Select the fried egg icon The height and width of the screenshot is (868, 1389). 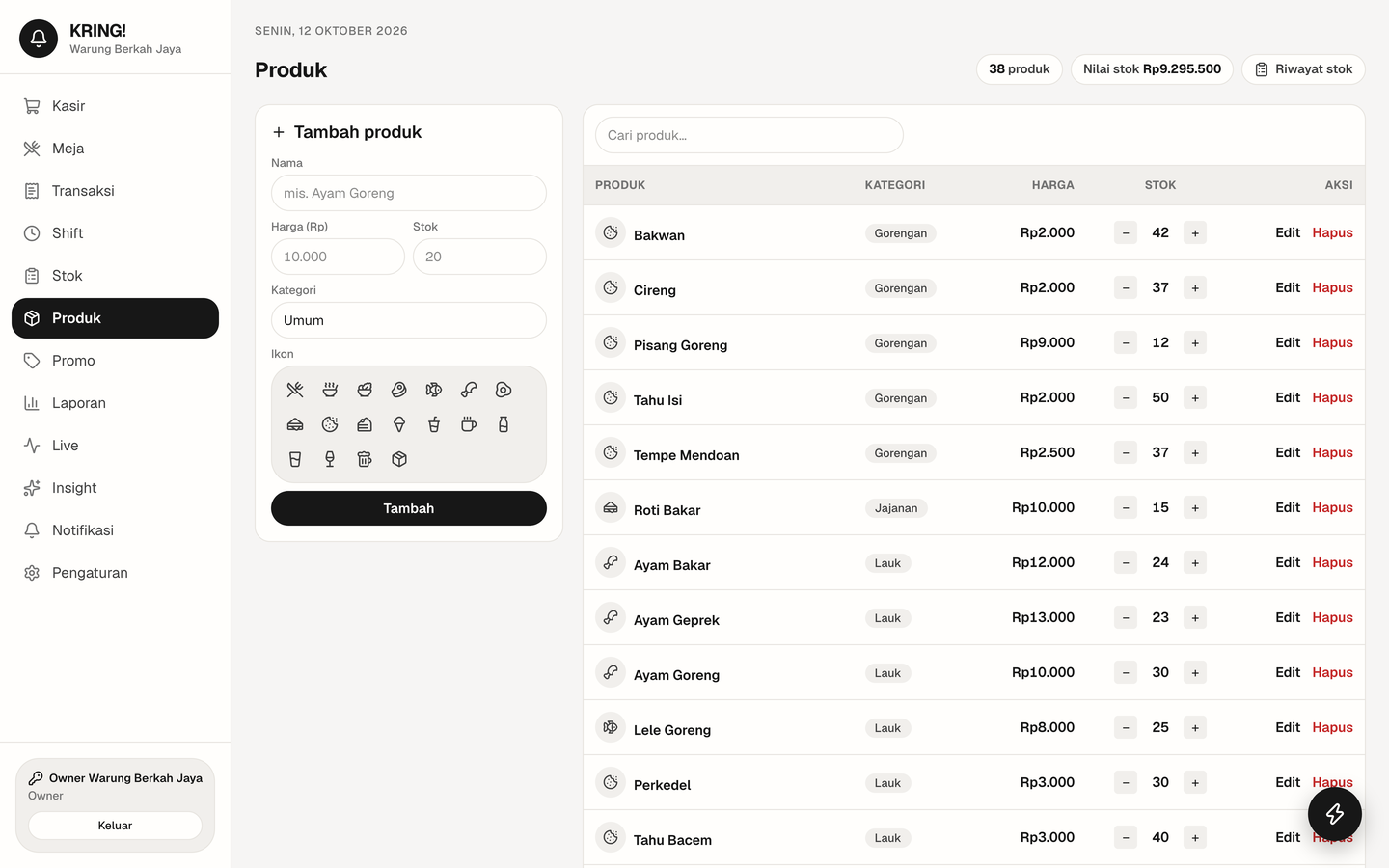click(x=504, y=390)
